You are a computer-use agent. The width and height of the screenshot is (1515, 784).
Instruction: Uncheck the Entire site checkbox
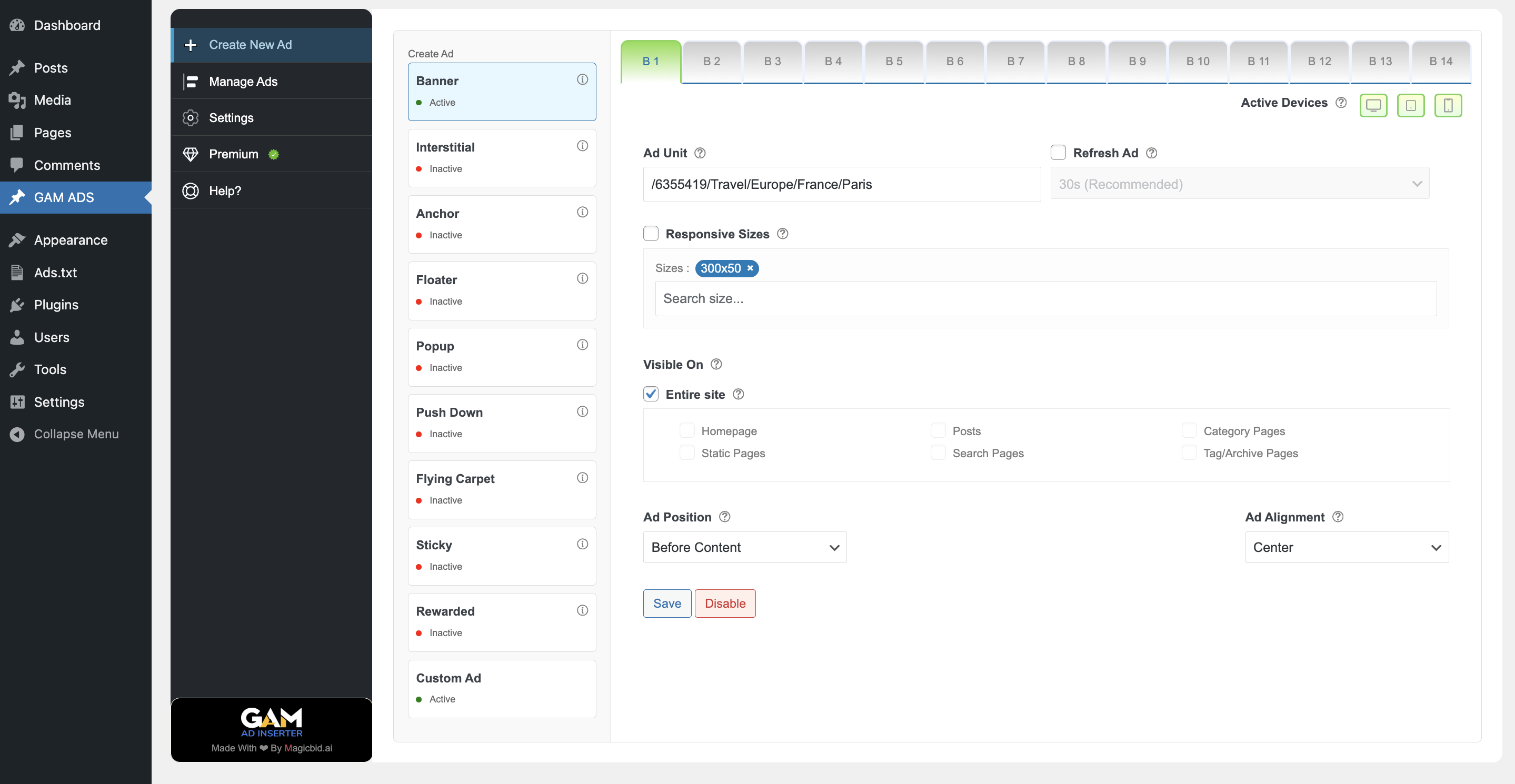(651, 394)
